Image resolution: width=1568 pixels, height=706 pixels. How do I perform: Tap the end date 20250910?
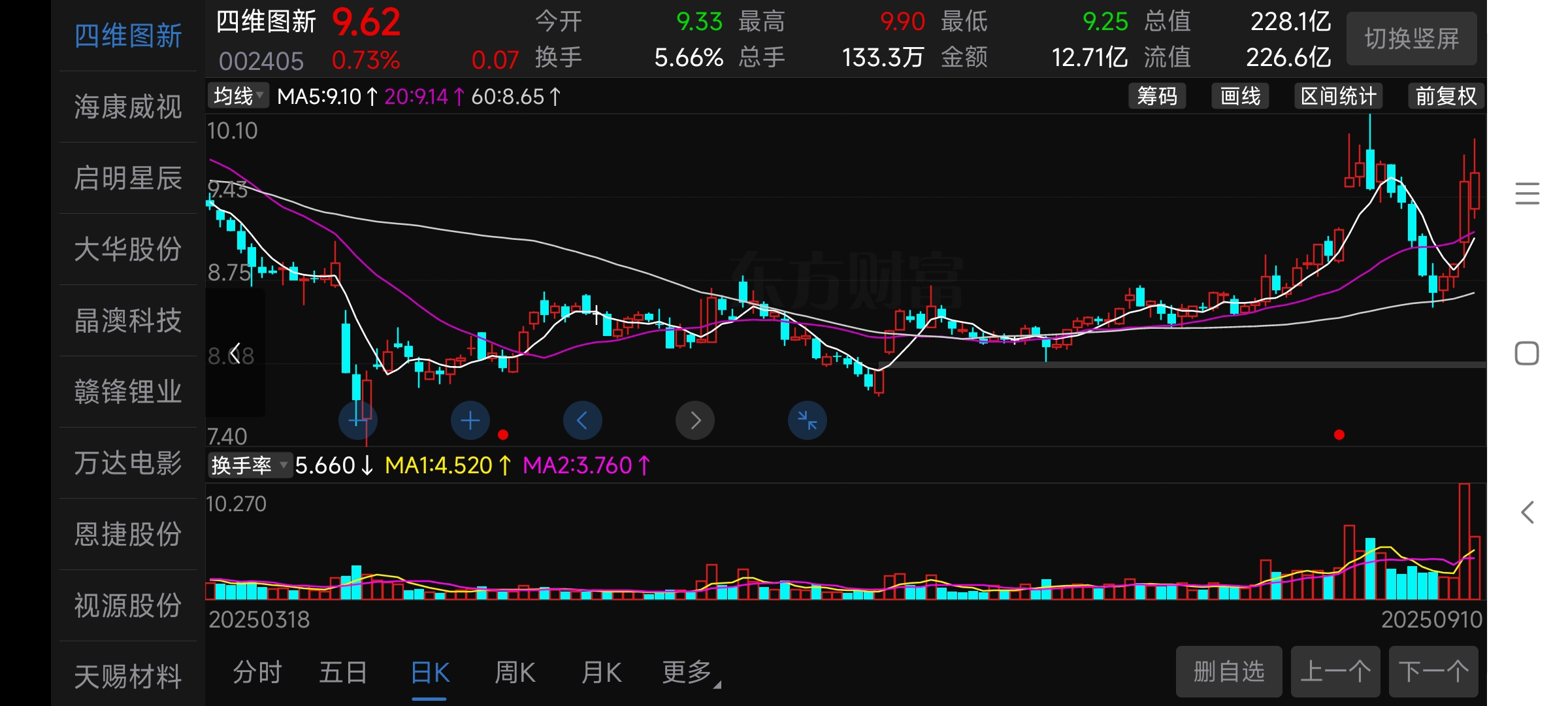[x=1432, y=620]
